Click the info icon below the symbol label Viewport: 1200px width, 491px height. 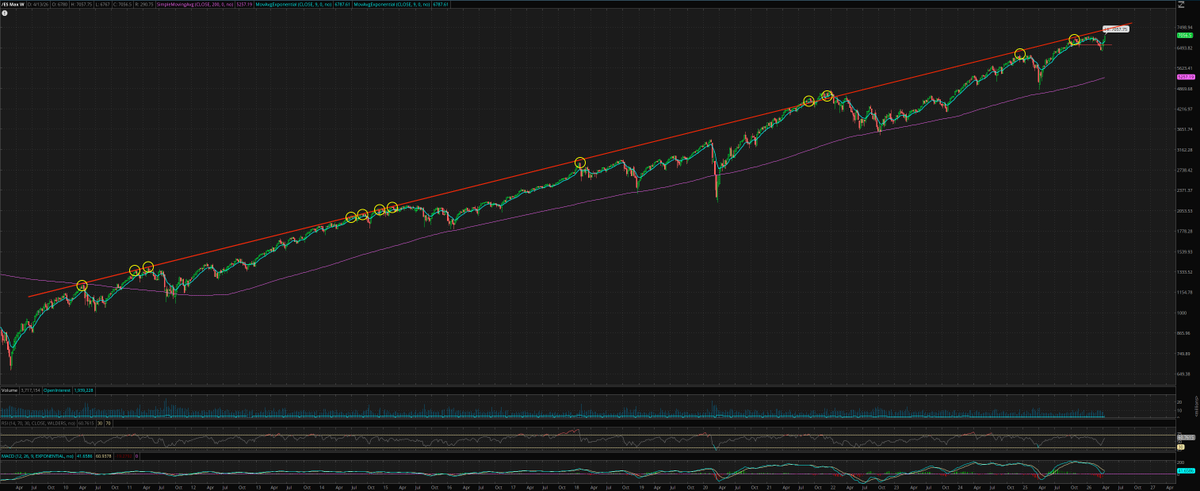tap(5, 13)
